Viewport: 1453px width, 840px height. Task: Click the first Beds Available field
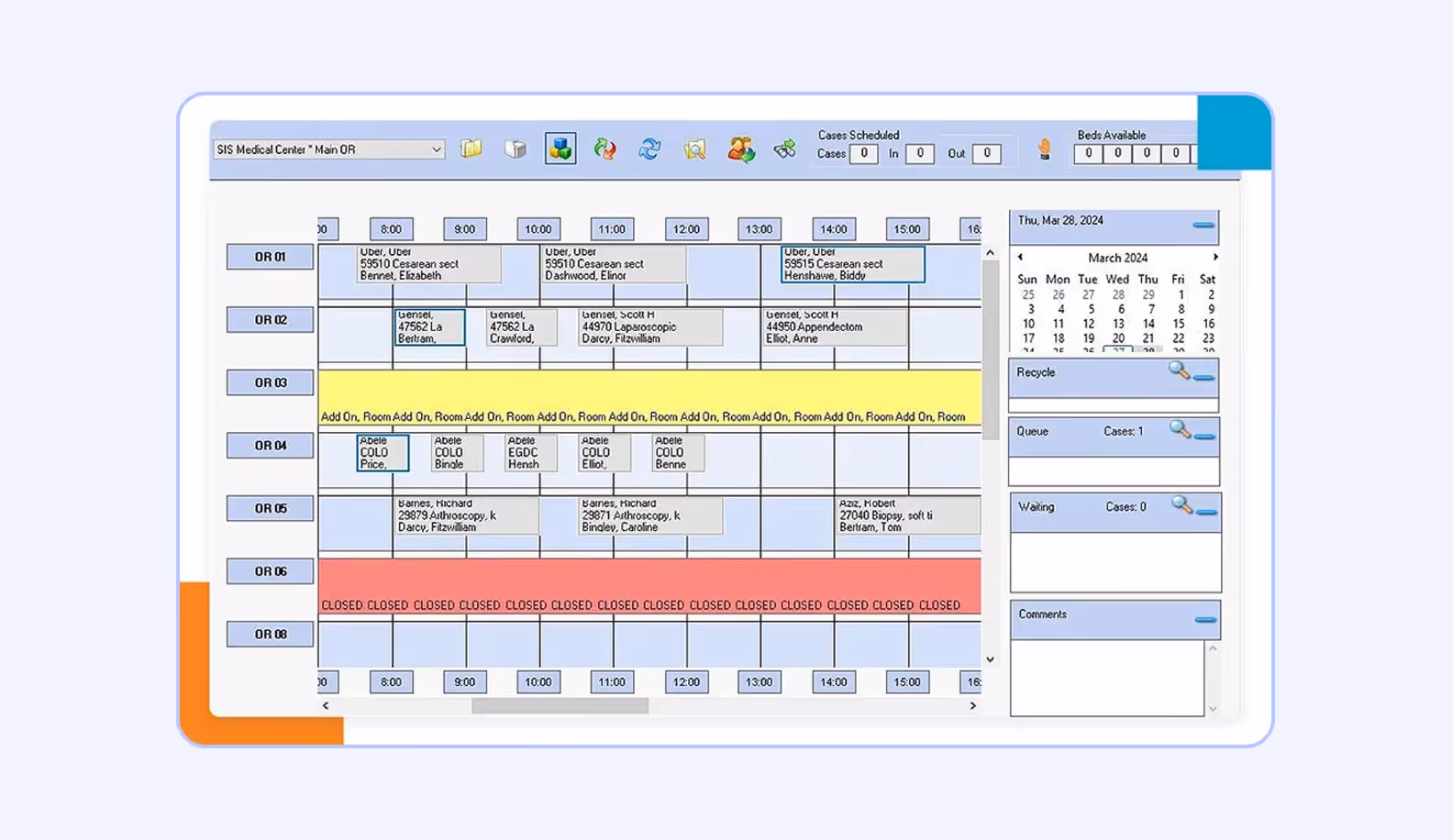tap(1089, 153)
